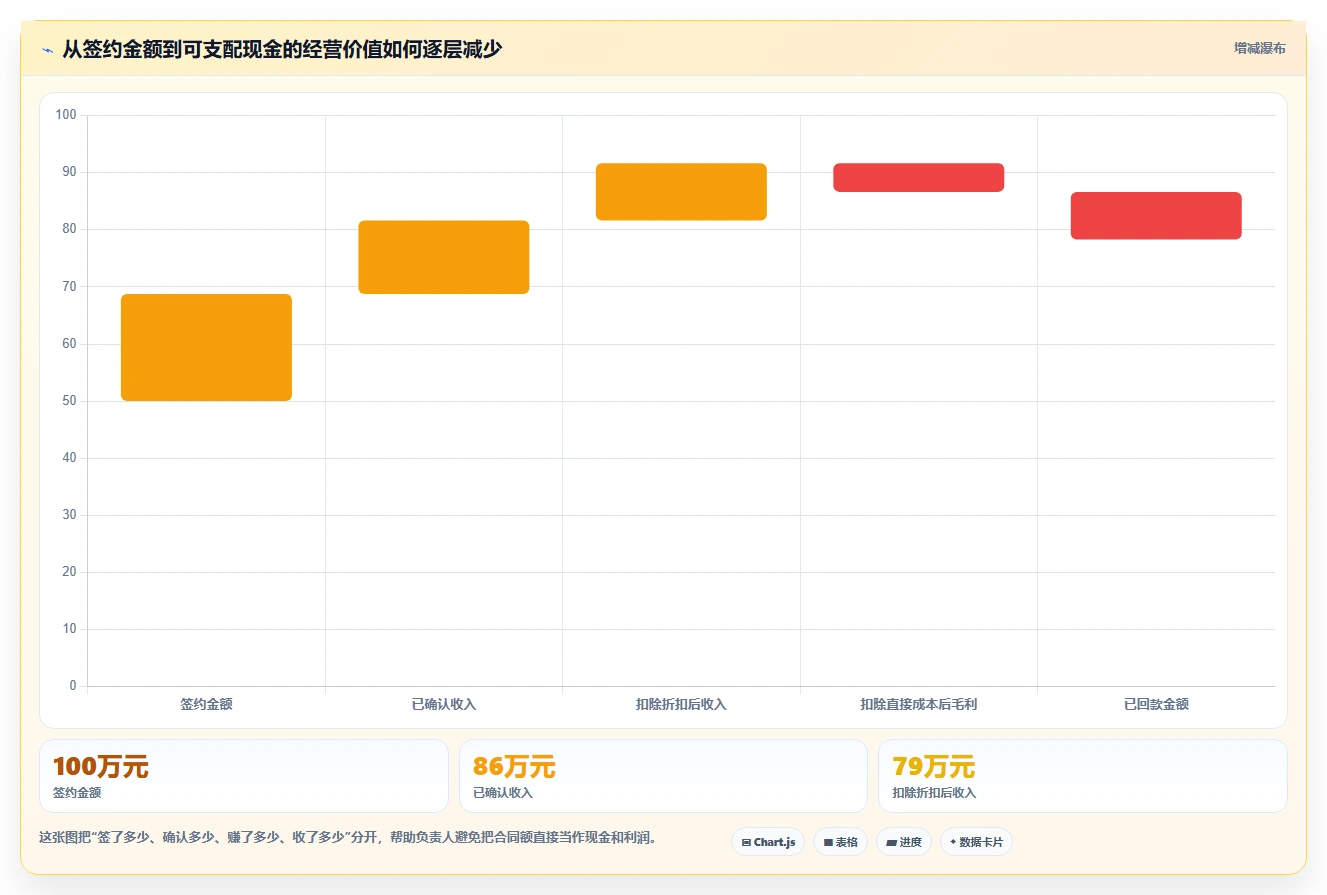
Task: Click the description text starting 这张图把
Action: point(348,838)
